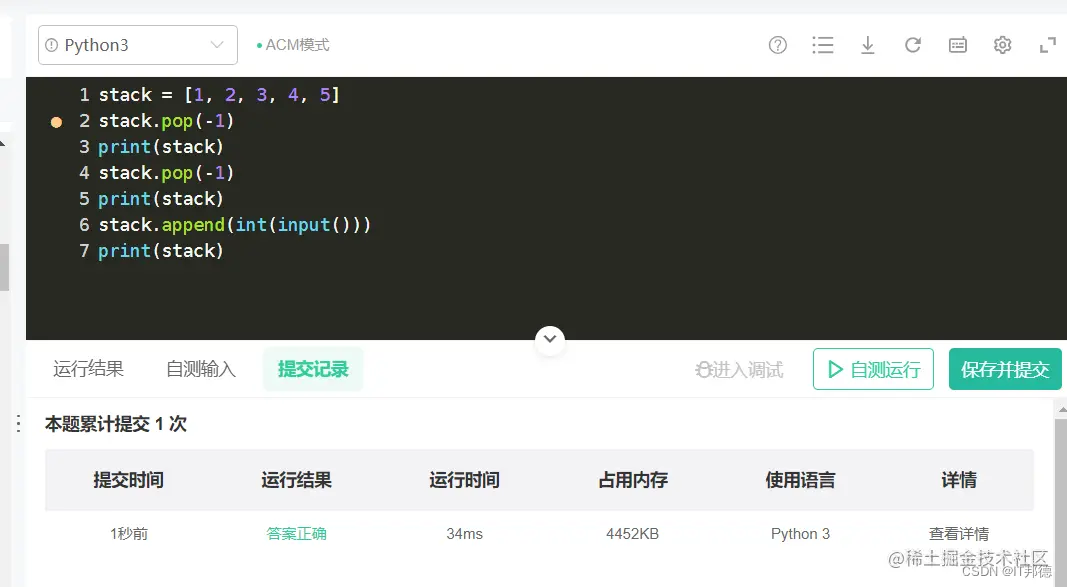Screen dimensions: 1067x587
Task: Switch to the 运行结果 tab
Action: pos(87,369)
